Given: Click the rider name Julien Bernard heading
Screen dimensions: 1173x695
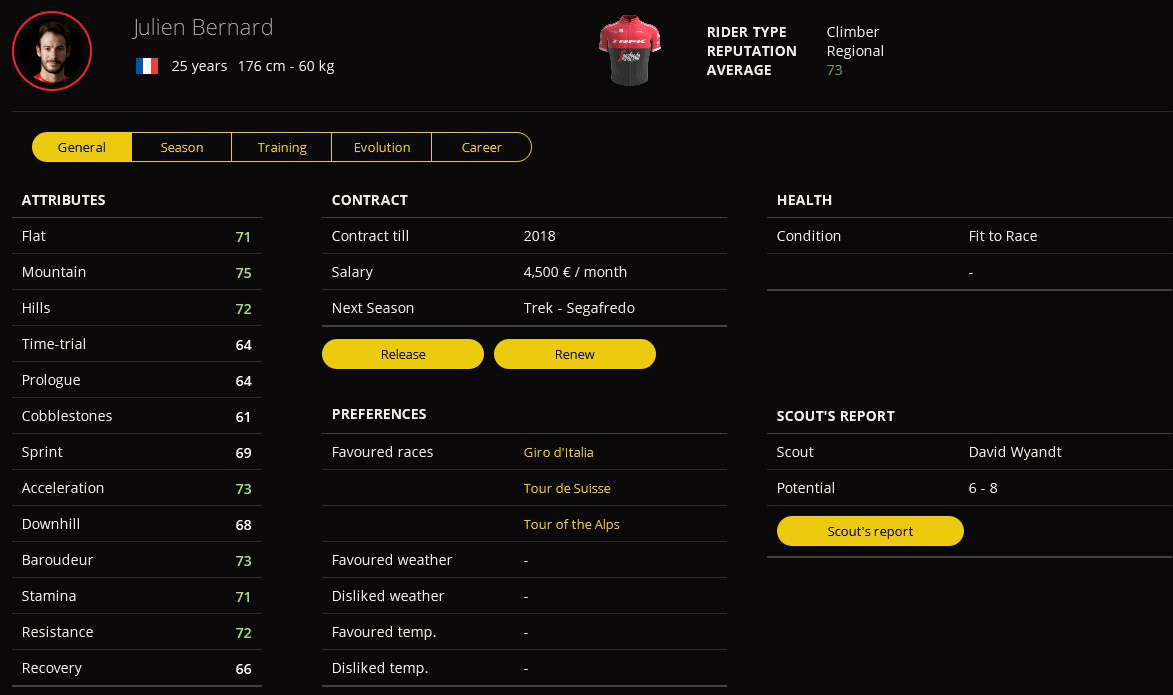Looking at the screenshot, I should (203, 28).
